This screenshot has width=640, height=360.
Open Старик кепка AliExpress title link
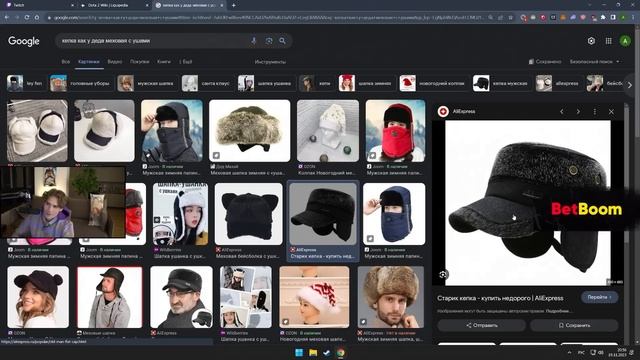point(500,298)
